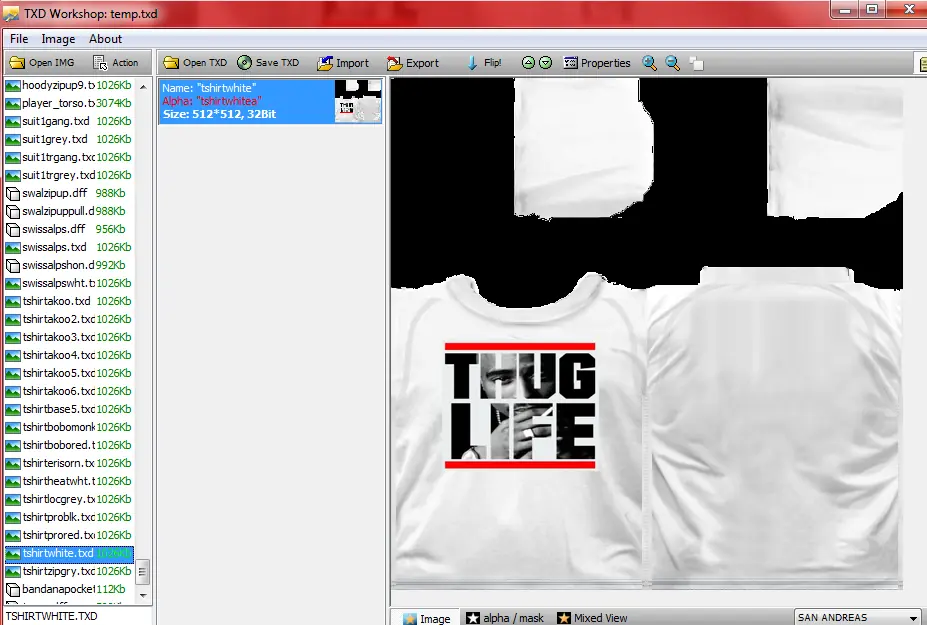Click the Open IMG button

point(42,63)
